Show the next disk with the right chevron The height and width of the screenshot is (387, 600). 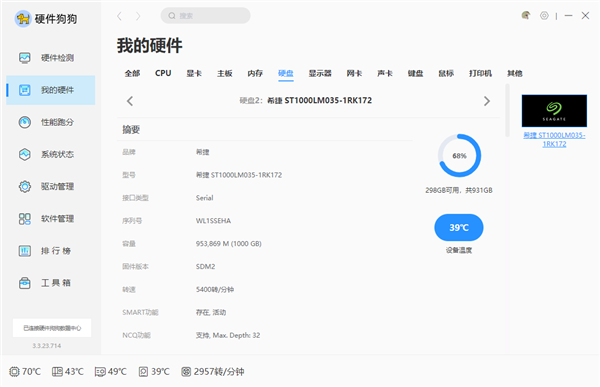point(487,101)
